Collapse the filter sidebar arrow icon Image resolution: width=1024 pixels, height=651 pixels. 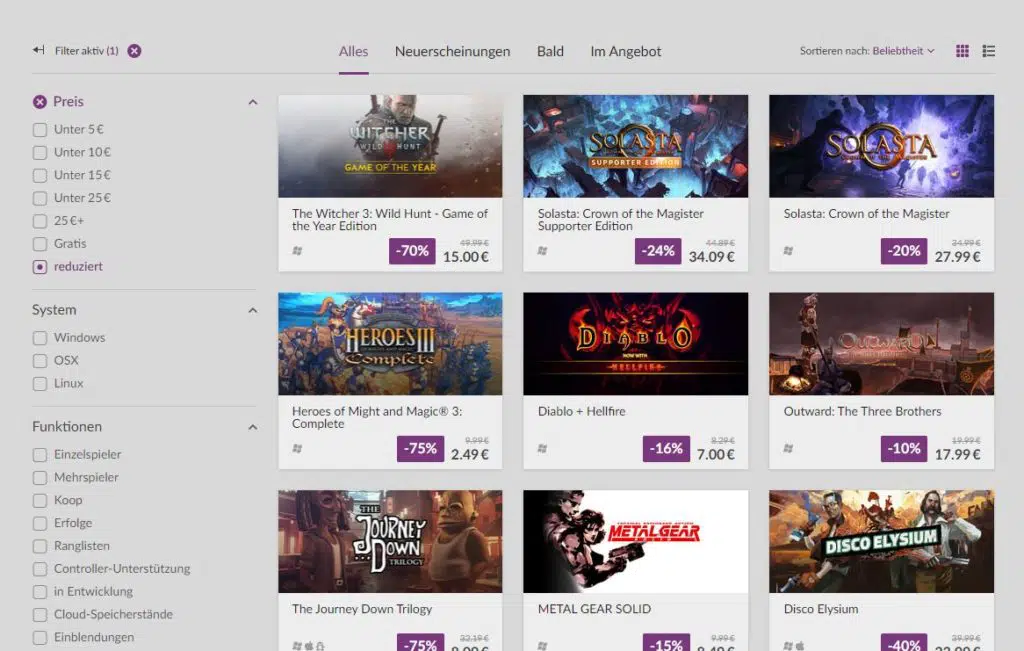click(x=39, y=50)
